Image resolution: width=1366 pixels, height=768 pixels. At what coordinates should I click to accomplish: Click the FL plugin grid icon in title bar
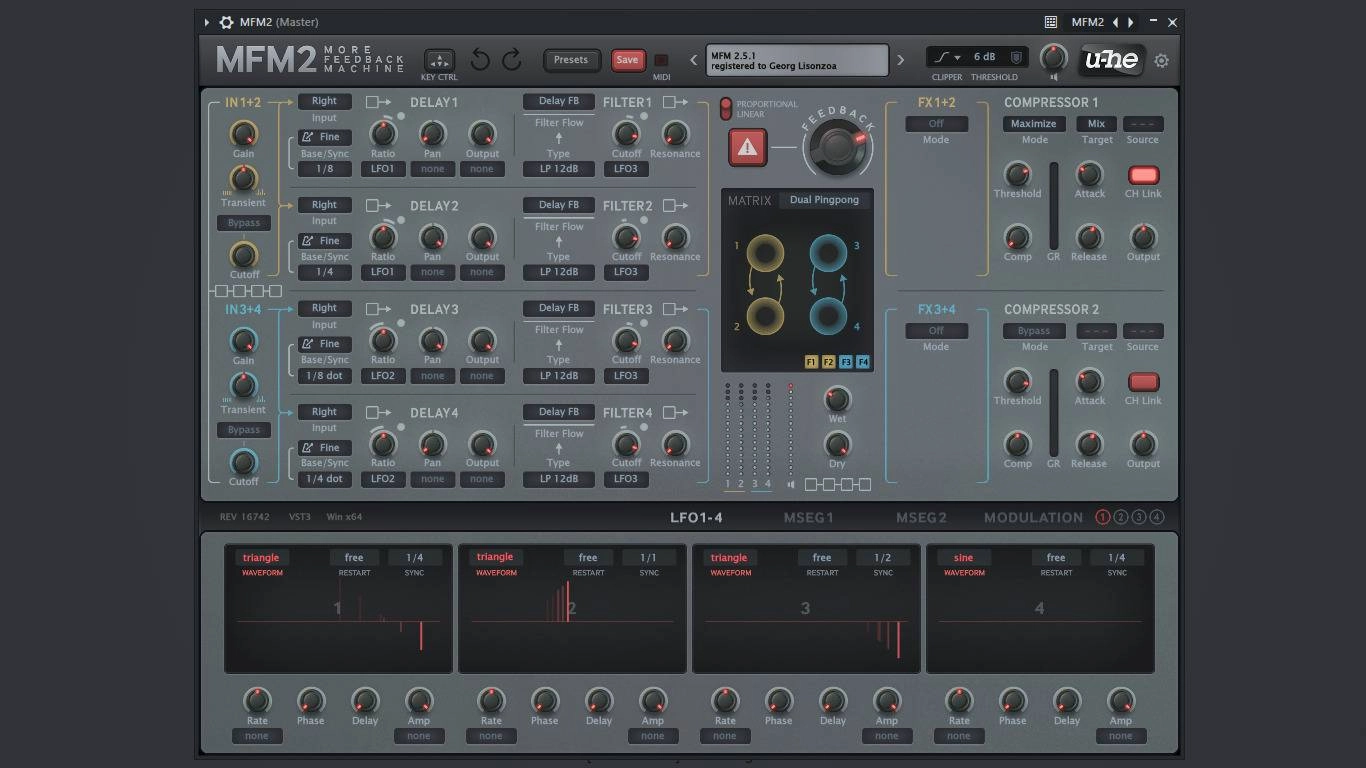click(x=1051, y=22)
